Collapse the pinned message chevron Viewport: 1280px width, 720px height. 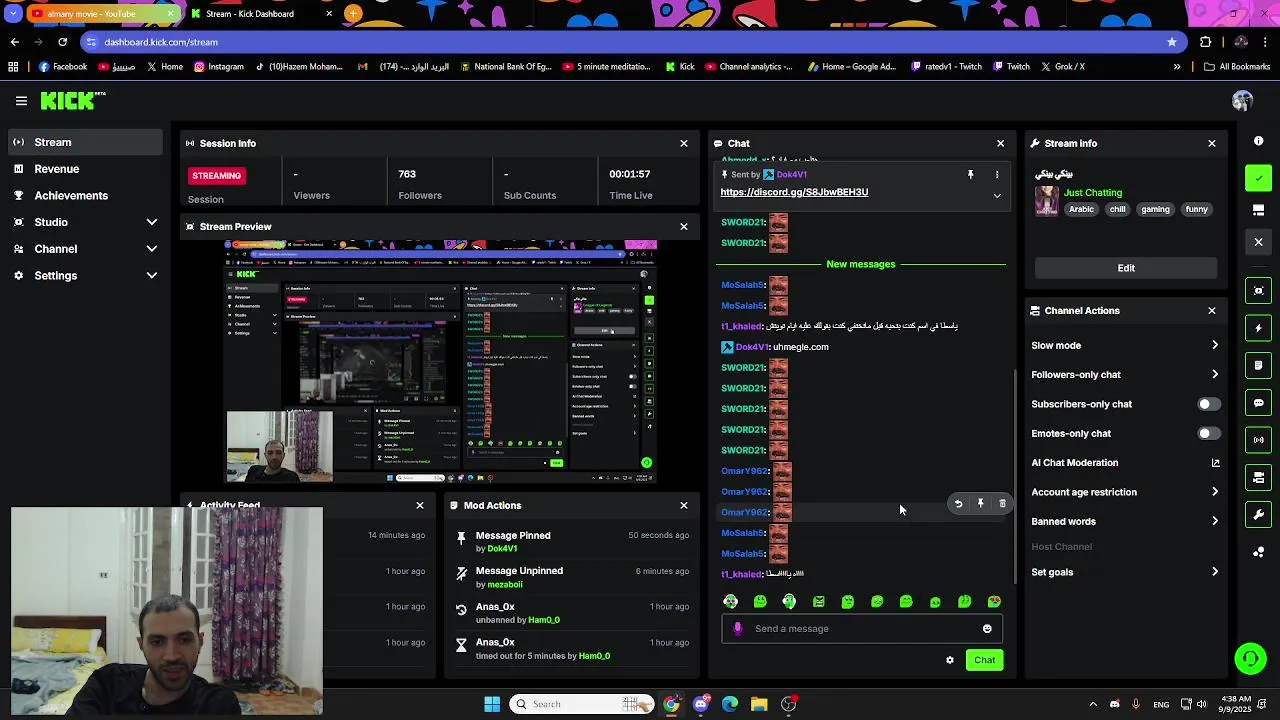click(x=996, y=196)
